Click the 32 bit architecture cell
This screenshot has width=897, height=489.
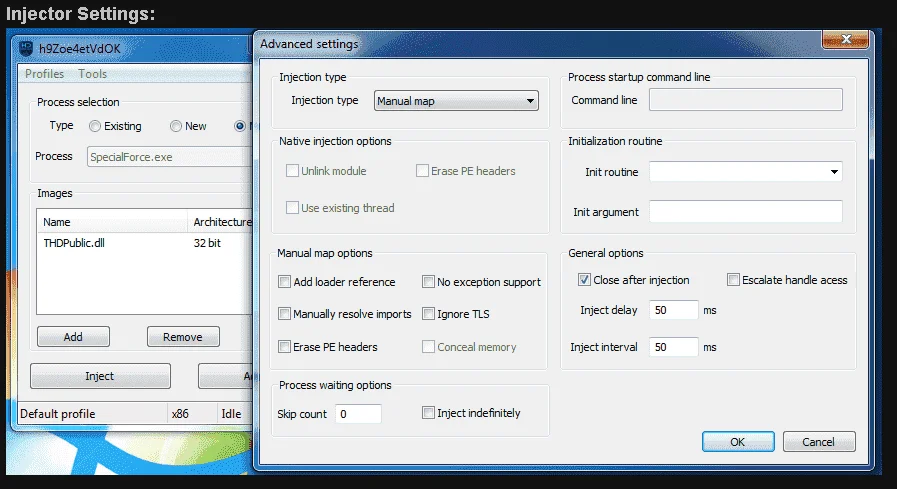(207, 243)
